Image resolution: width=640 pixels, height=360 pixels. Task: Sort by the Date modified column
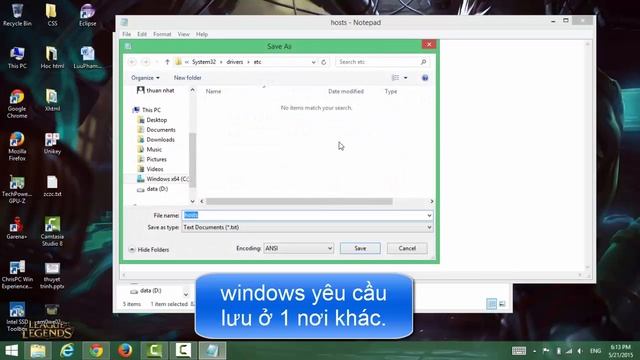tap(346, 91)
